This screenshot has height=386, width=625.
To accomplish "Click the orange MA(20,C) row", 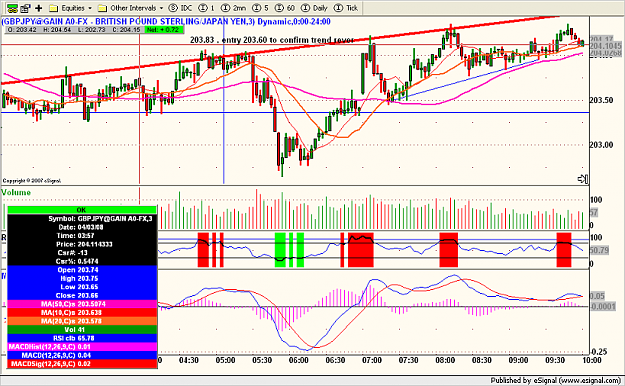I will [82, 321].
